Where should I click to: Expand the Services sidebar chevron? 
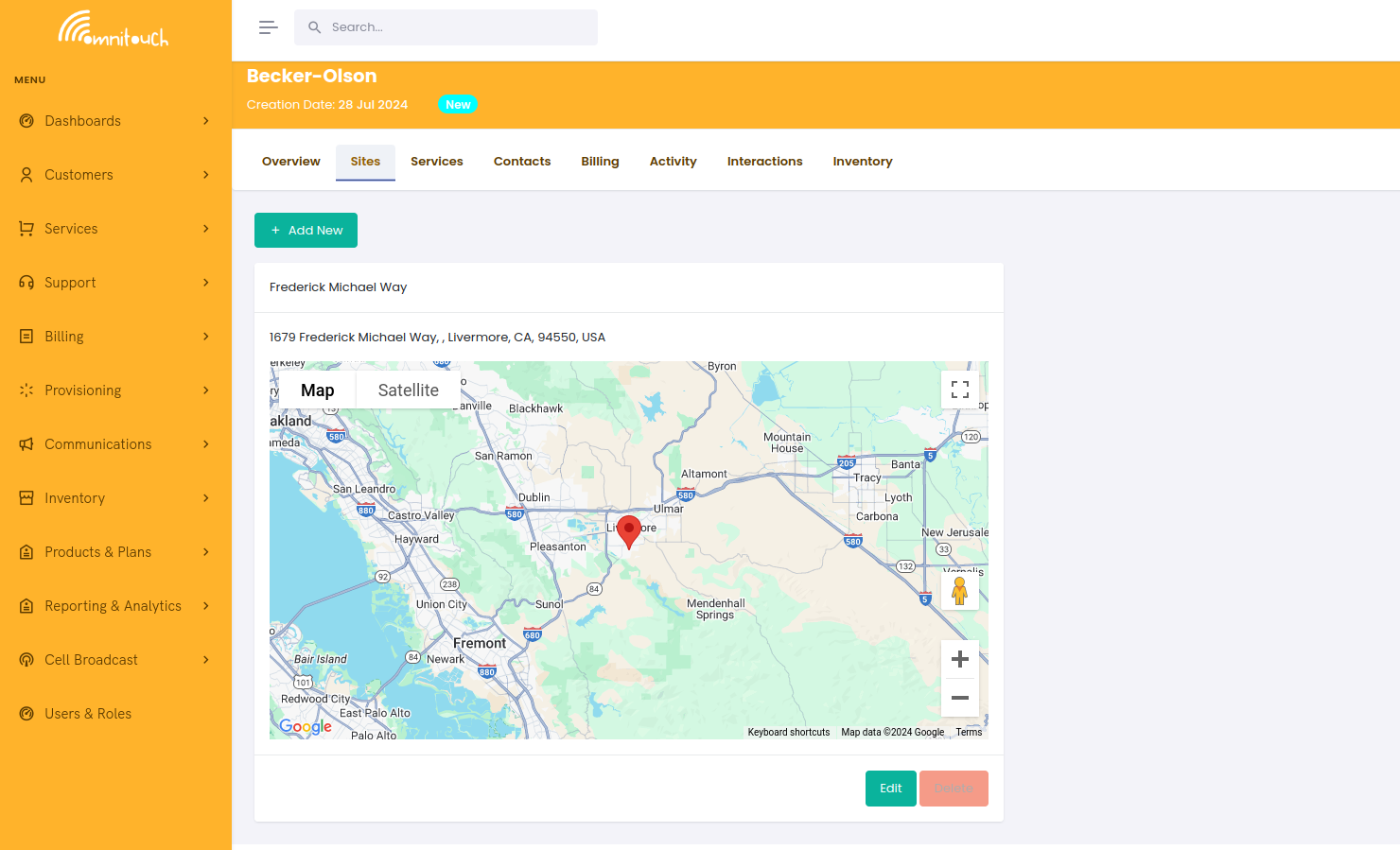pos(206,229)
